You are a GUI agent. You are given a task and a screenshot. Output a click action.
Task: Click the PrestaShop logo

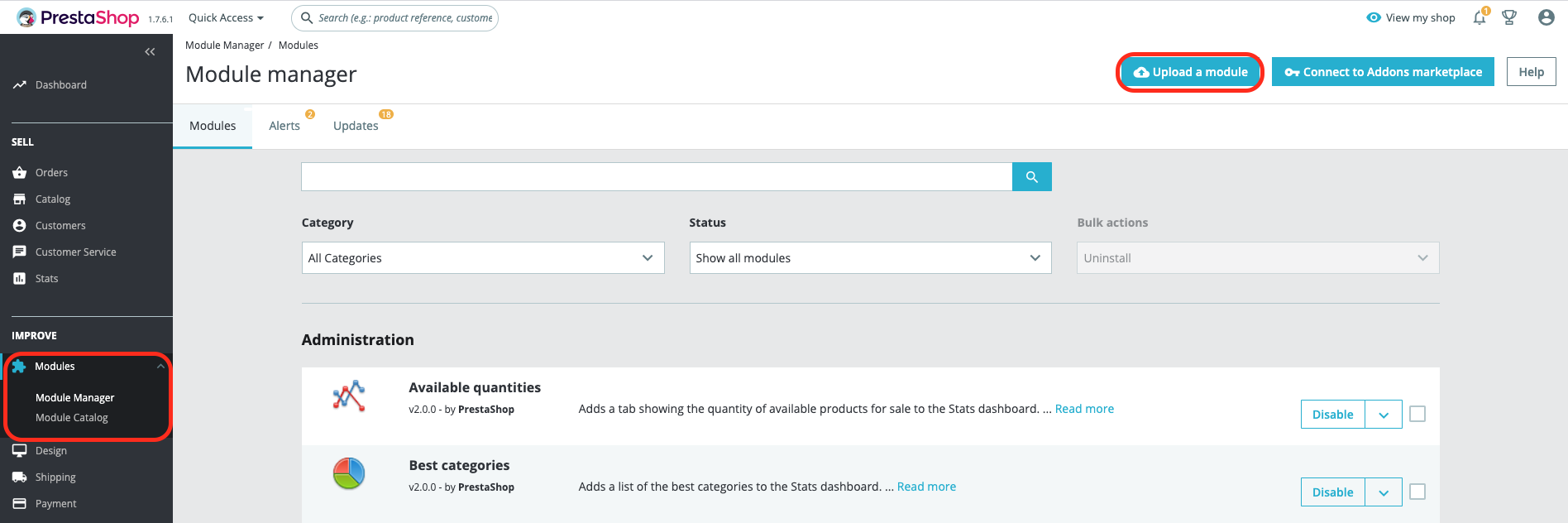78,17
